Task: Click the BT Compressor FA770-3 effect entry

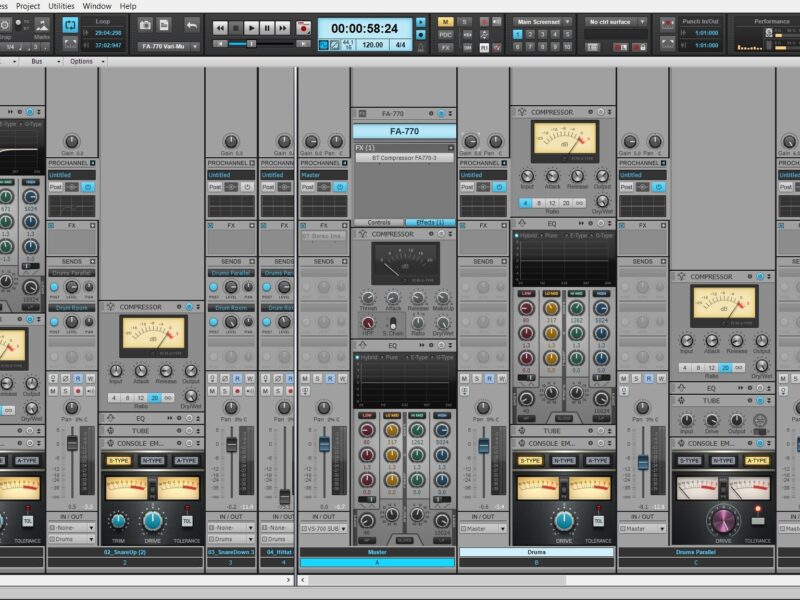Action: click(404, 158)
